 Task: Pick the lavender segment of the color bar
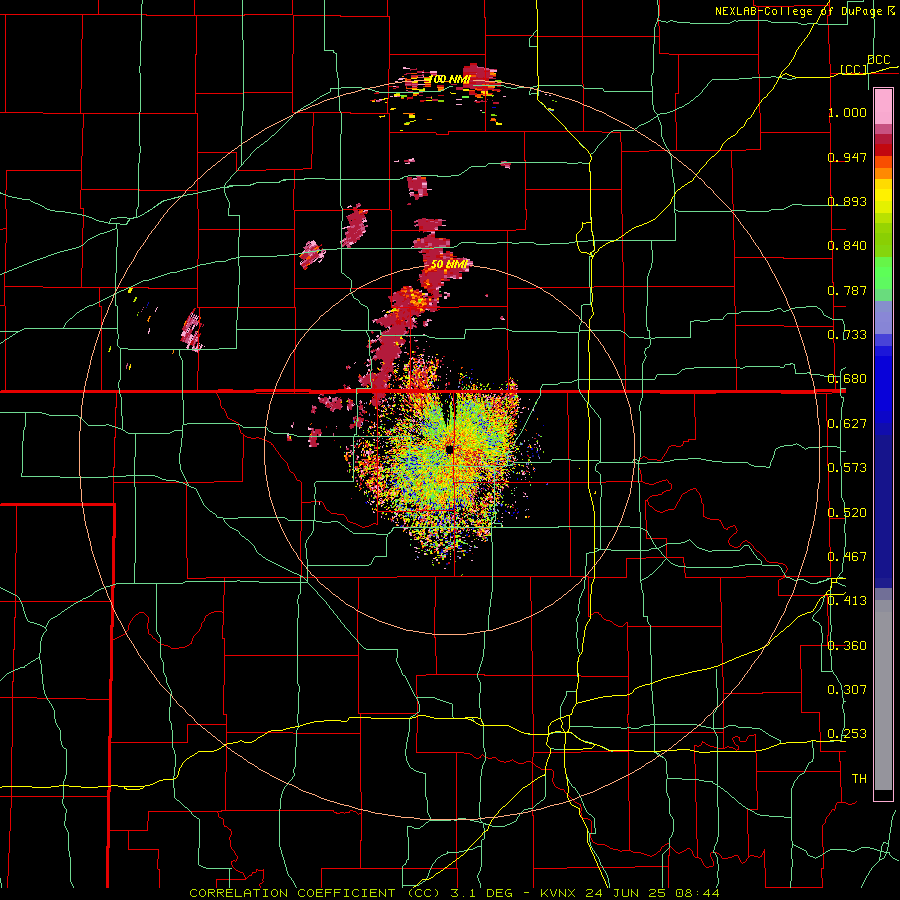(883, 317)
